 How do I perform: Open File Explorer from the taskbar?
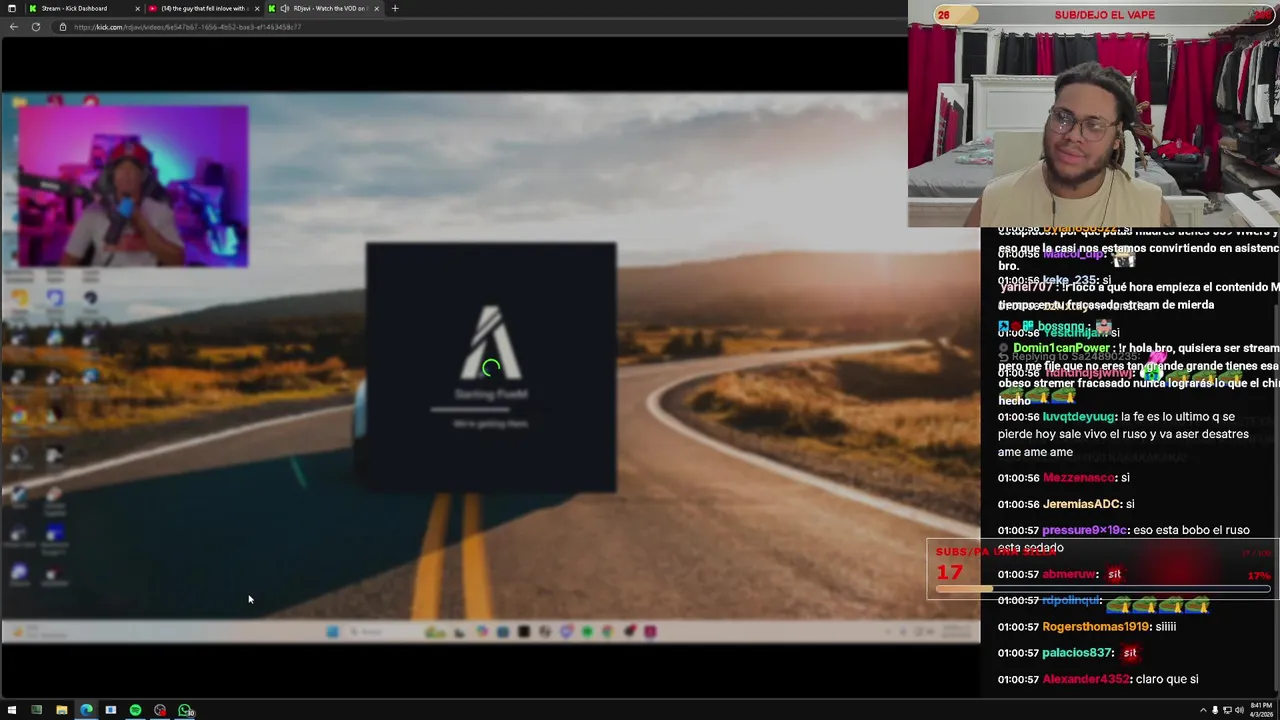tap(61, 710)
